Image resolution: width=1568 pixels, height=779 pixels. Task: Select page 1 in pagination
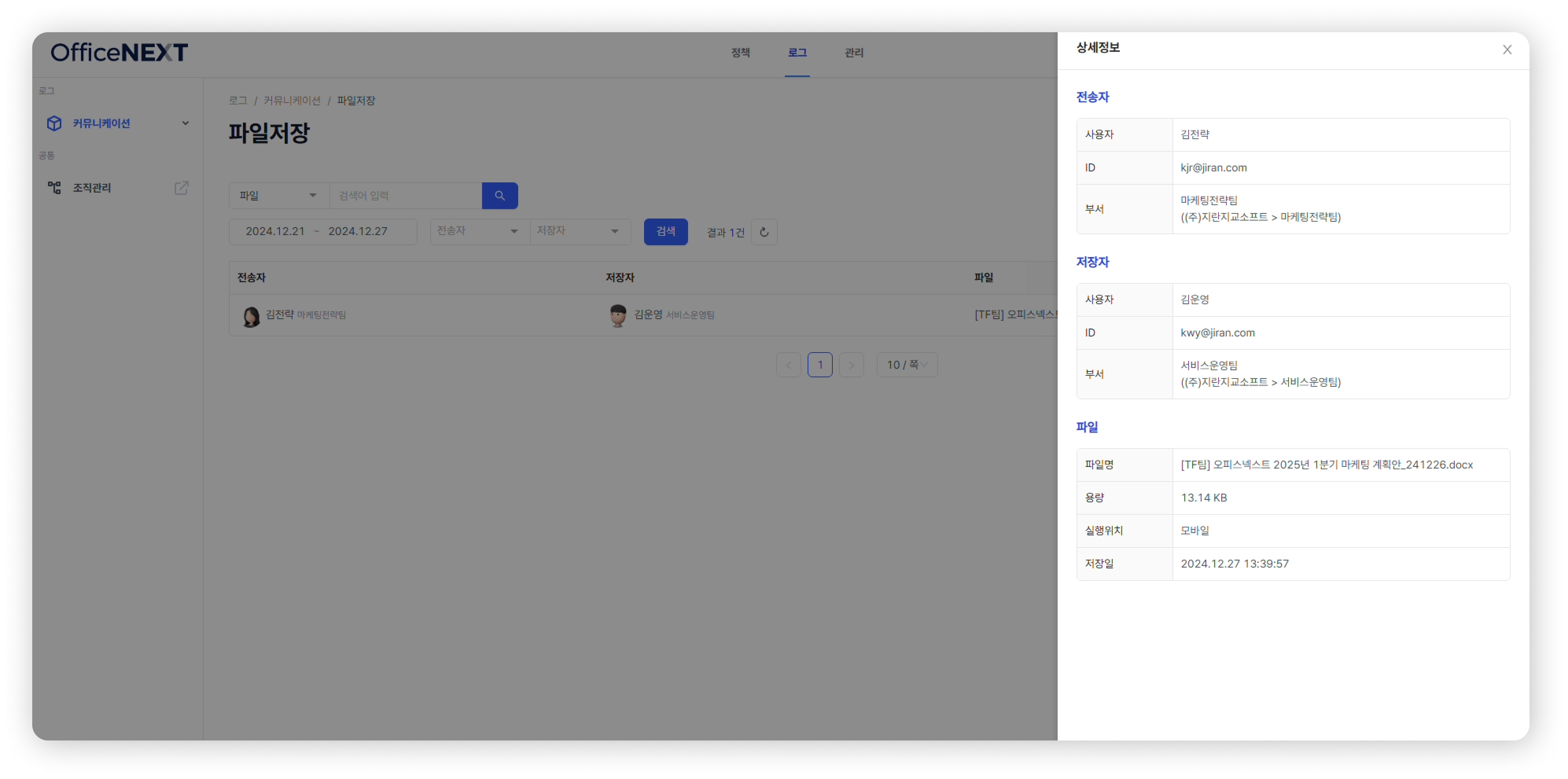tap(819, 365)
